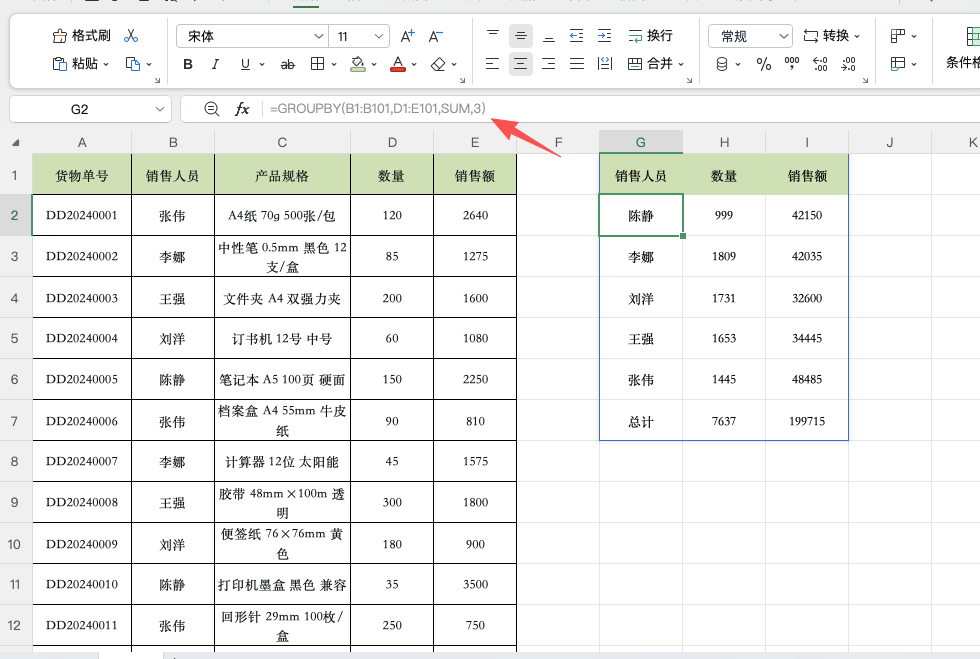The image size is (980, 659).
Task: Open the fill color dropdown arrow
Action: pyautogui.click(x=374, y=64)
